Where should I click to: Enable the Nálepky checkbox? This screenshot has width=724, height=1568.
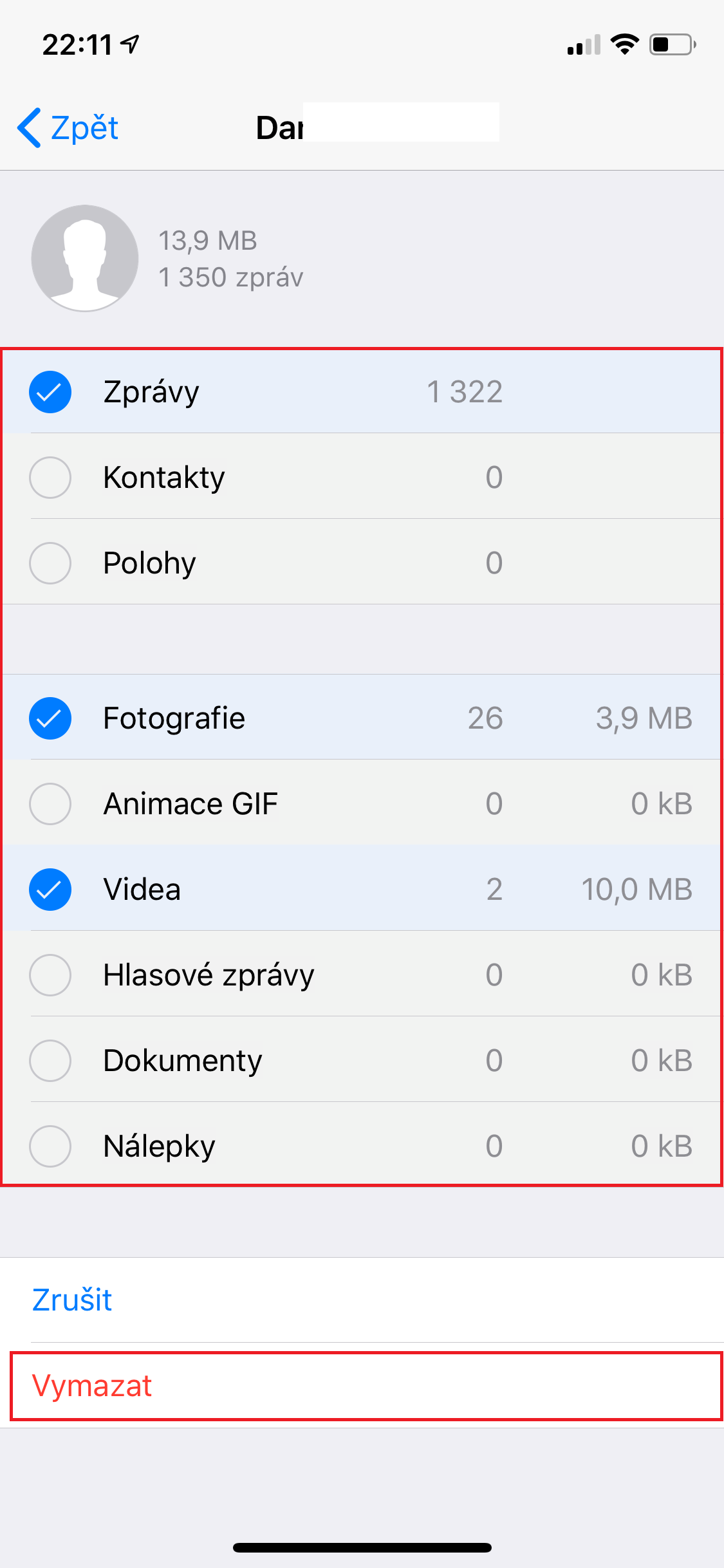(50, 1146)
